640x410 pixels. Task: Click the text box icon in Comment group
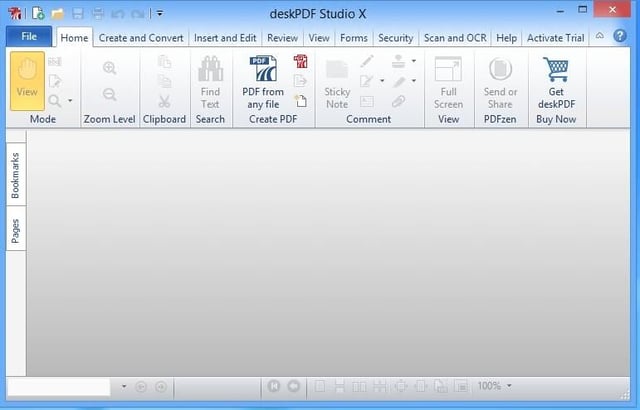(x=367, y=101)
